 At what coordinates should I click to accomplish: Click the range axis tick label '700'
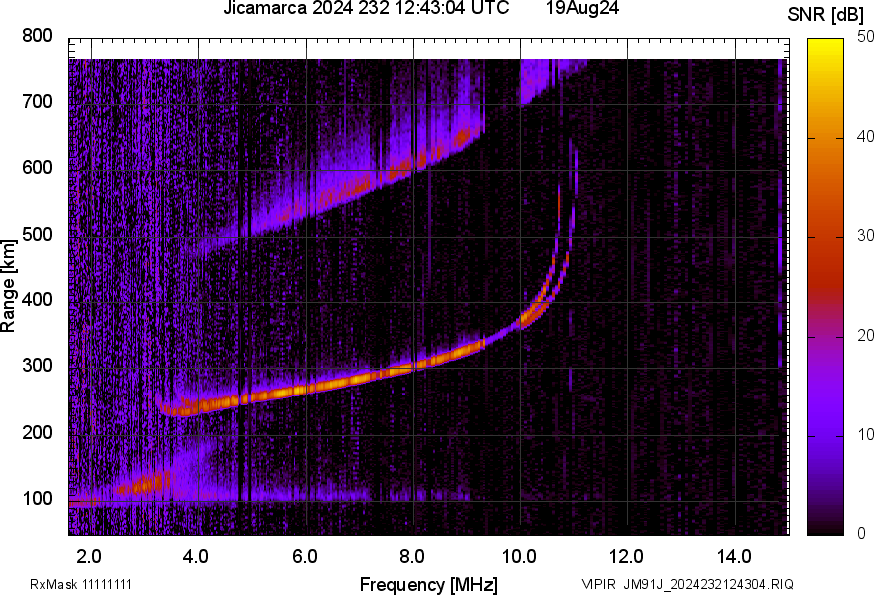click(x=37, y=101)
